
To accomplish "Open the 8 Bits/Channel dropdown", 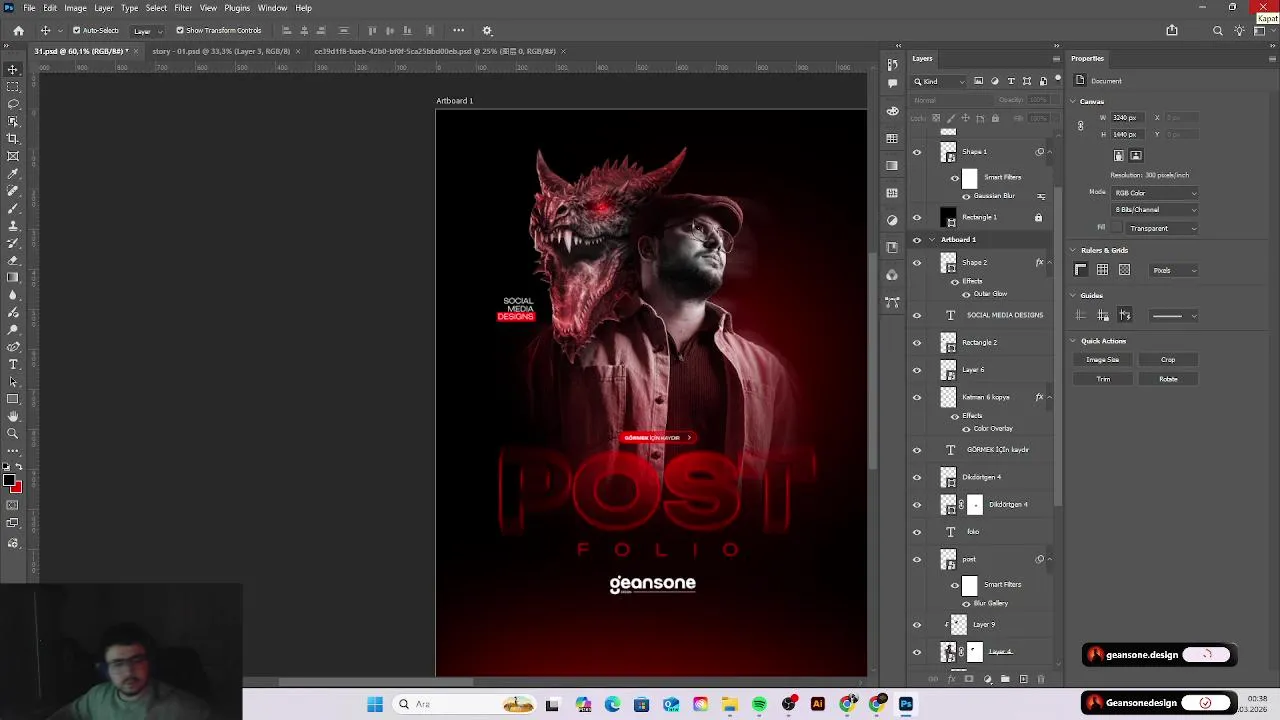I will pyautogui.click(x=1155, y=210).
